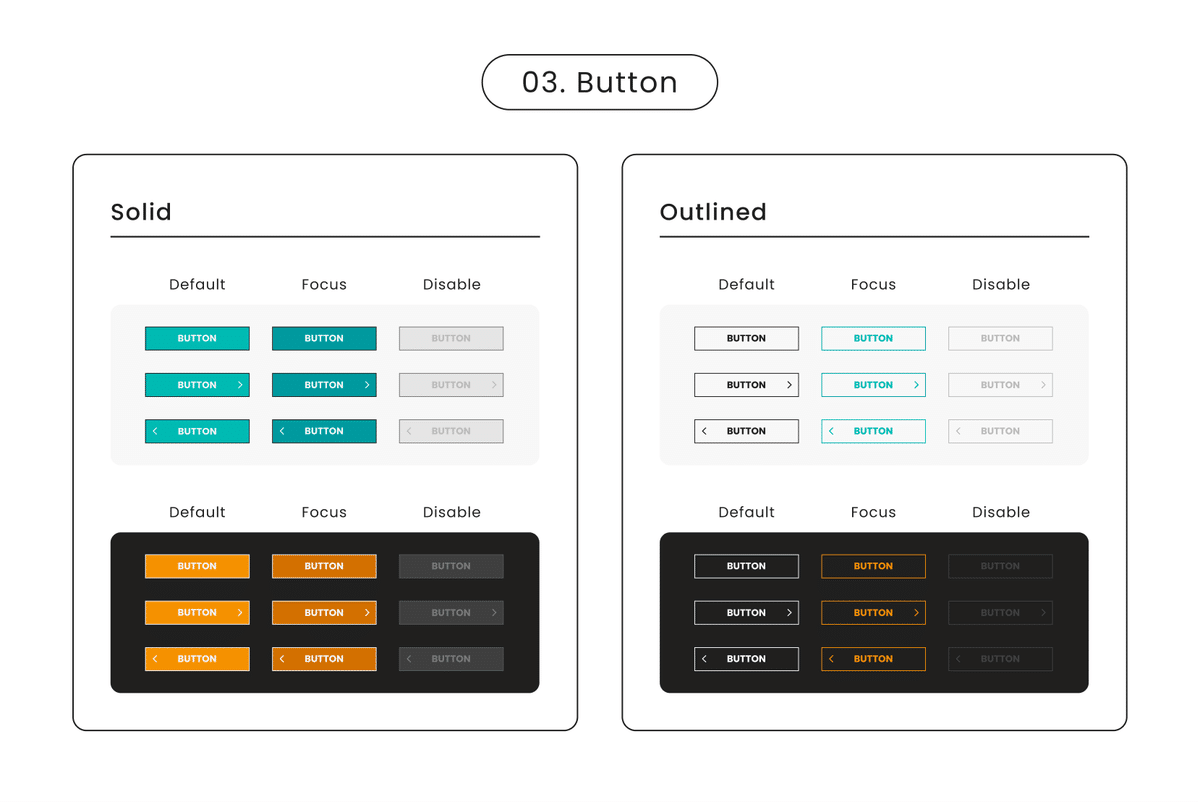Screen dimensions: 1200x804
Task: Click the plain teal Solid Default button
Action: (197, 338)
